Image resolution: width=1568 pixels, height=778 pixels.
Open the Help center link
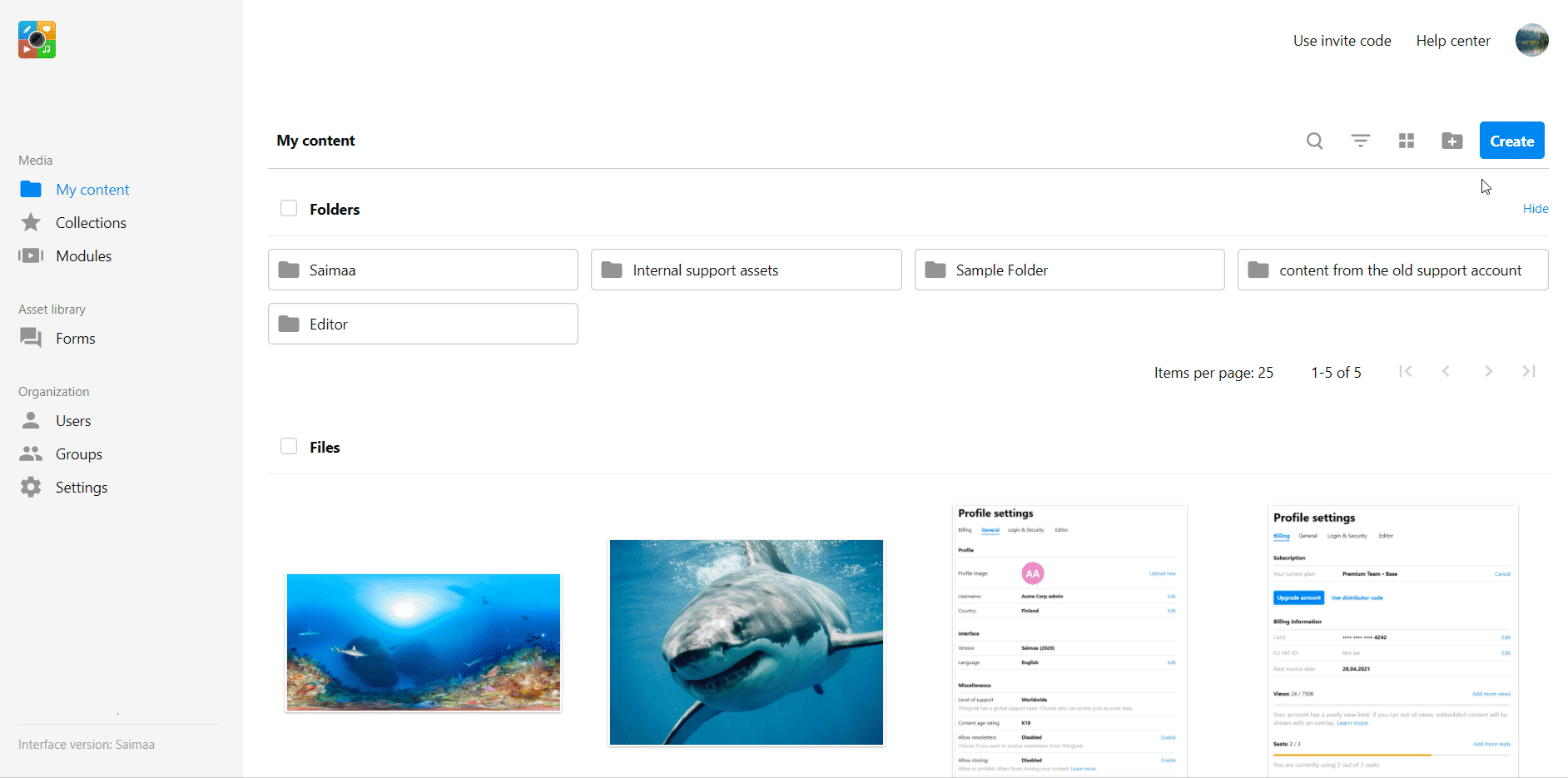(1453, 41)
